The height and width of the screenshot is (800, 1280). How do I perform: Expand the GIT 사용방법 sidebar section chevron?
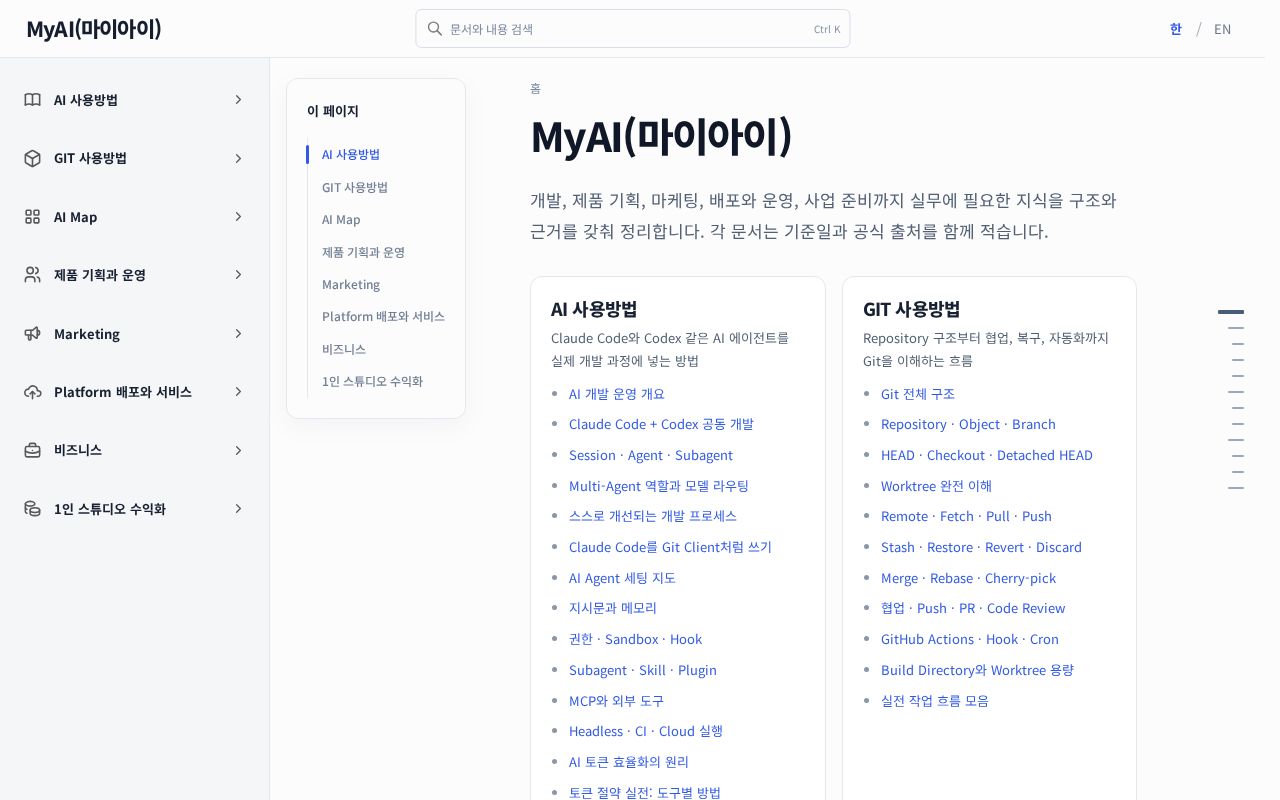[x=238, y=158]
